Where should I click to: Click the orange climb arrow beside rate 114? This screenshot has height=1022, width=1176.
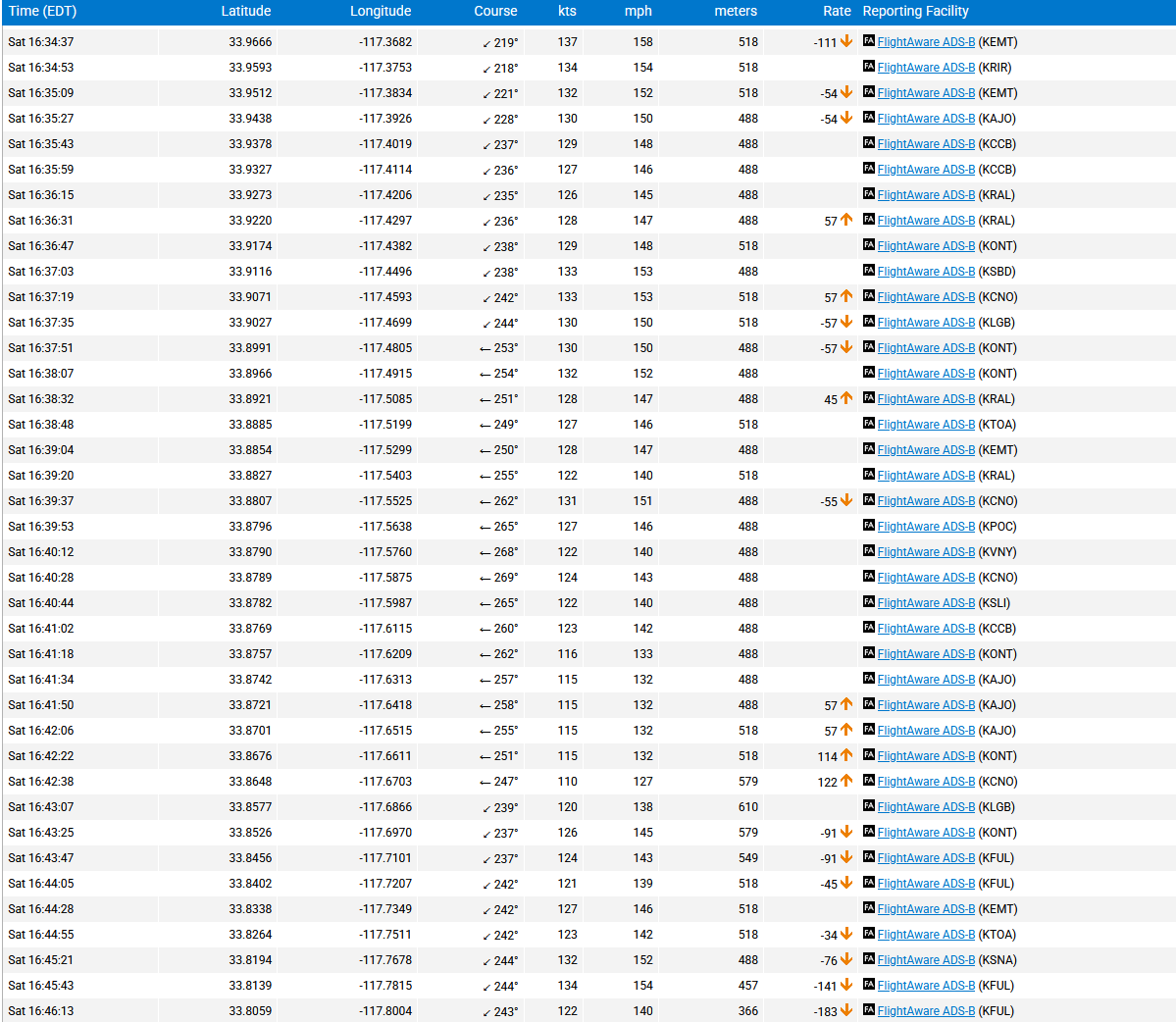click(846, 755)
